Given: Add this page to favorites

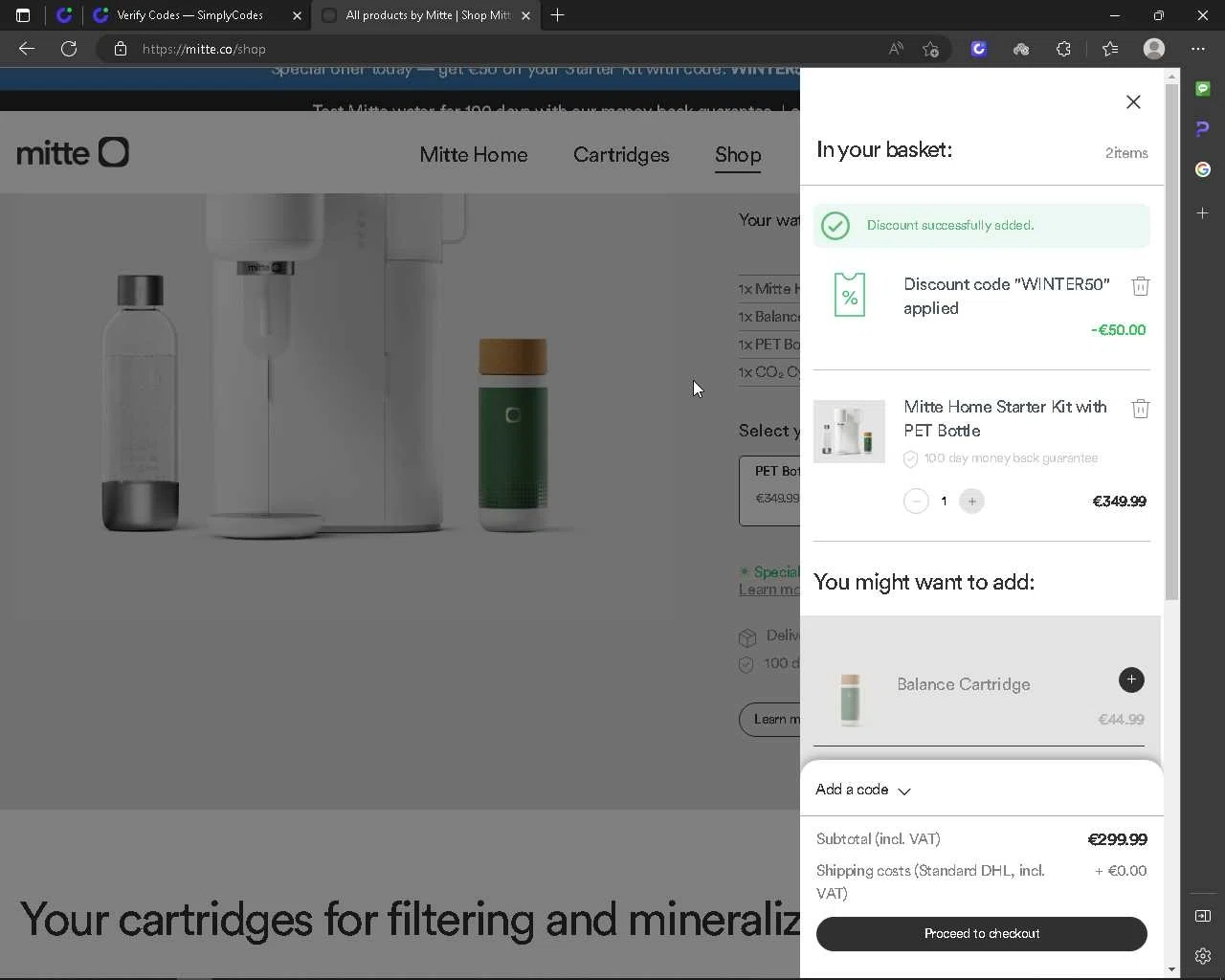Looking at the screenshot, I should tap(930, 49).
